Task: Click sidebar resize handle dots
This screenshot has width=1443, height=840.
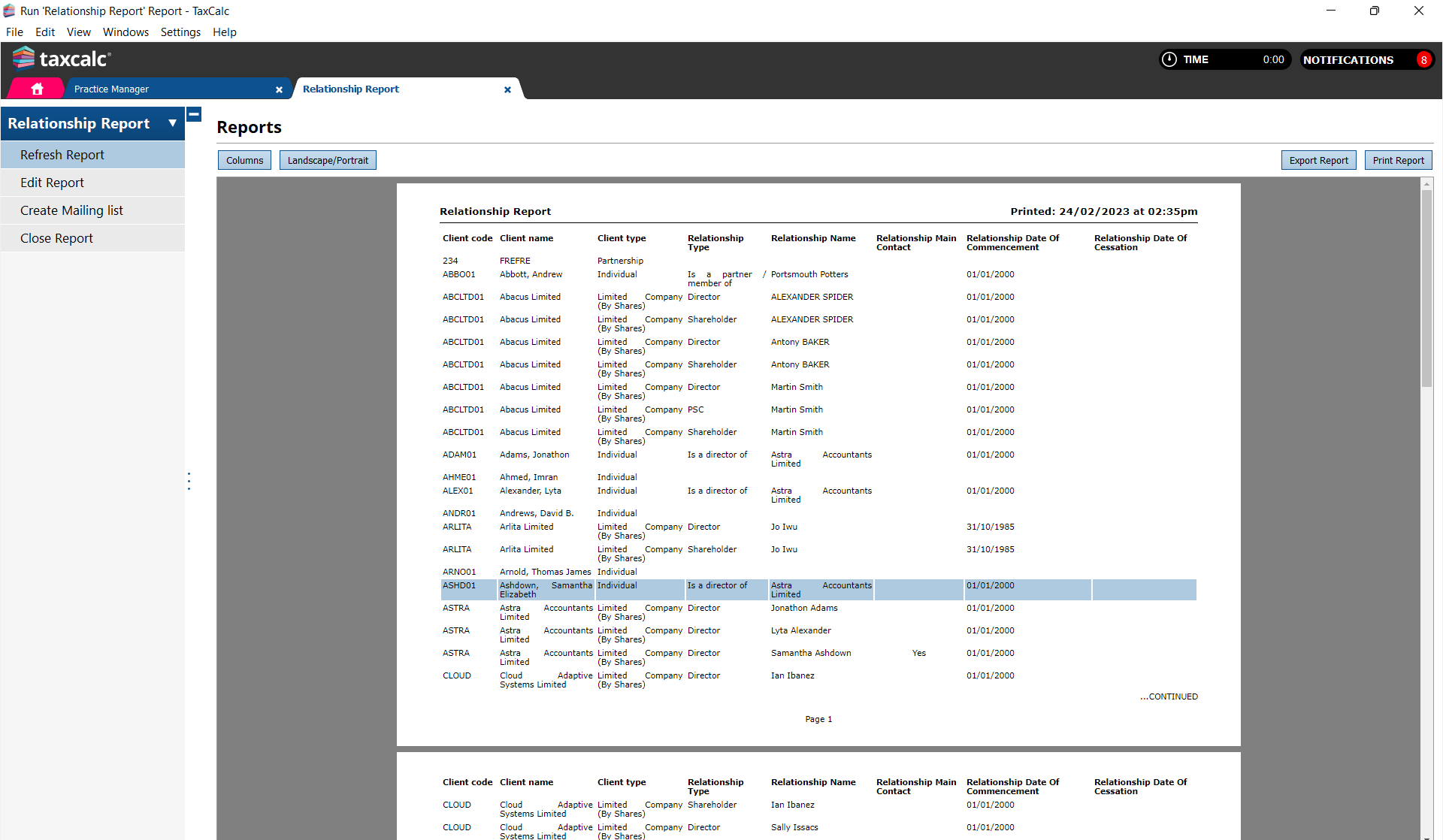Action: [189, 481]
